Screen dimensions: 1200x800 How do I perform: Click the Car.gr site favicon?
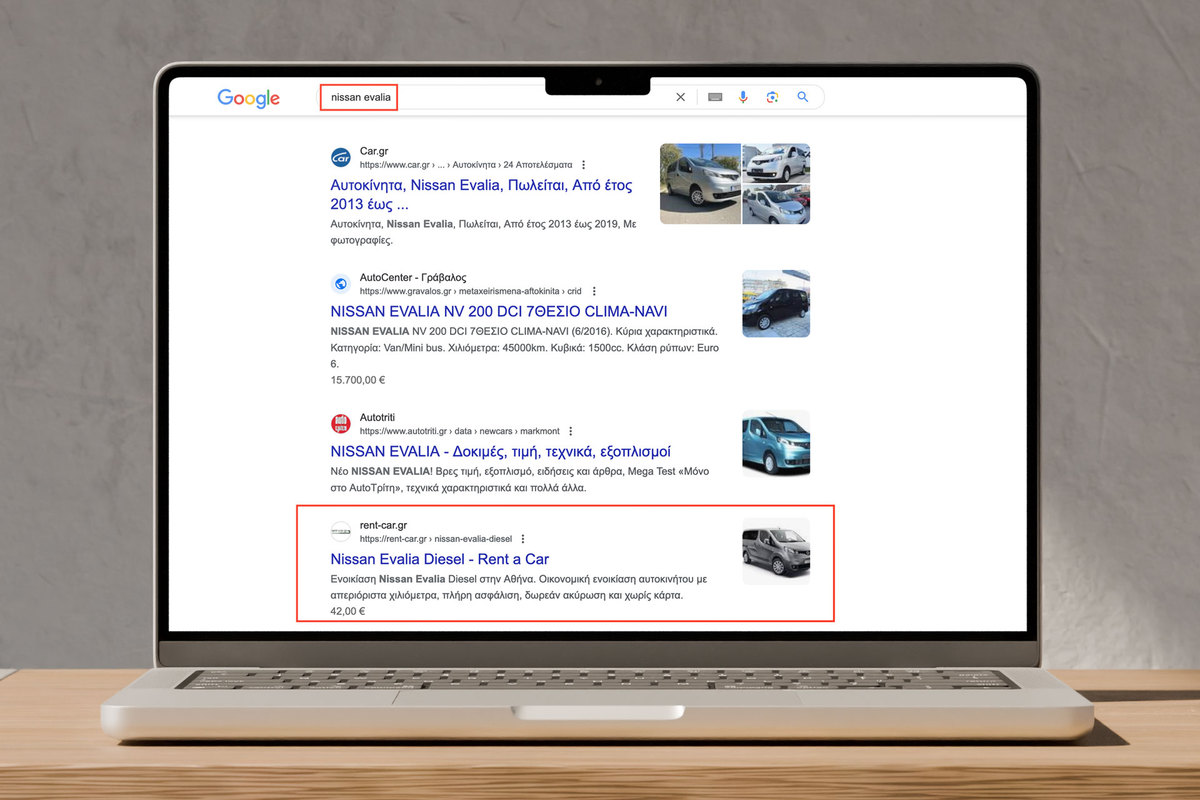coord(341,157)
